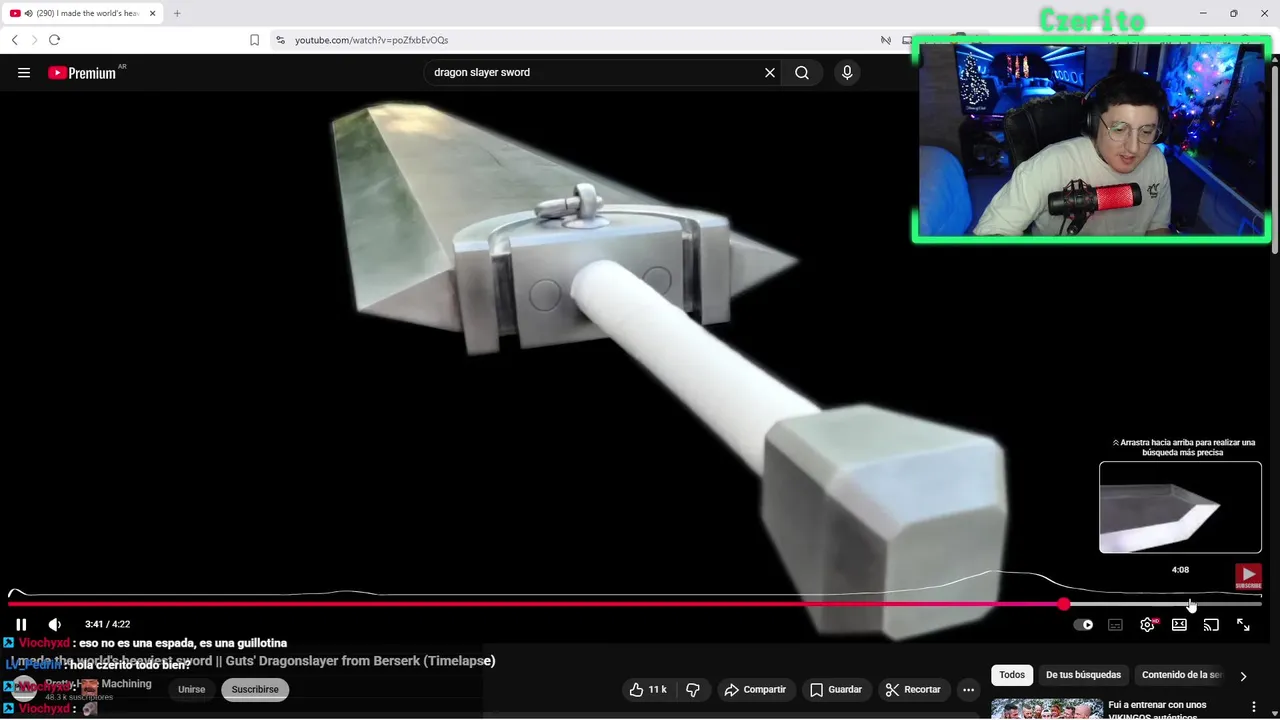Close the YouTube browser tab
The width and height of the screenshot is (1280, 720).
point(153,13)
